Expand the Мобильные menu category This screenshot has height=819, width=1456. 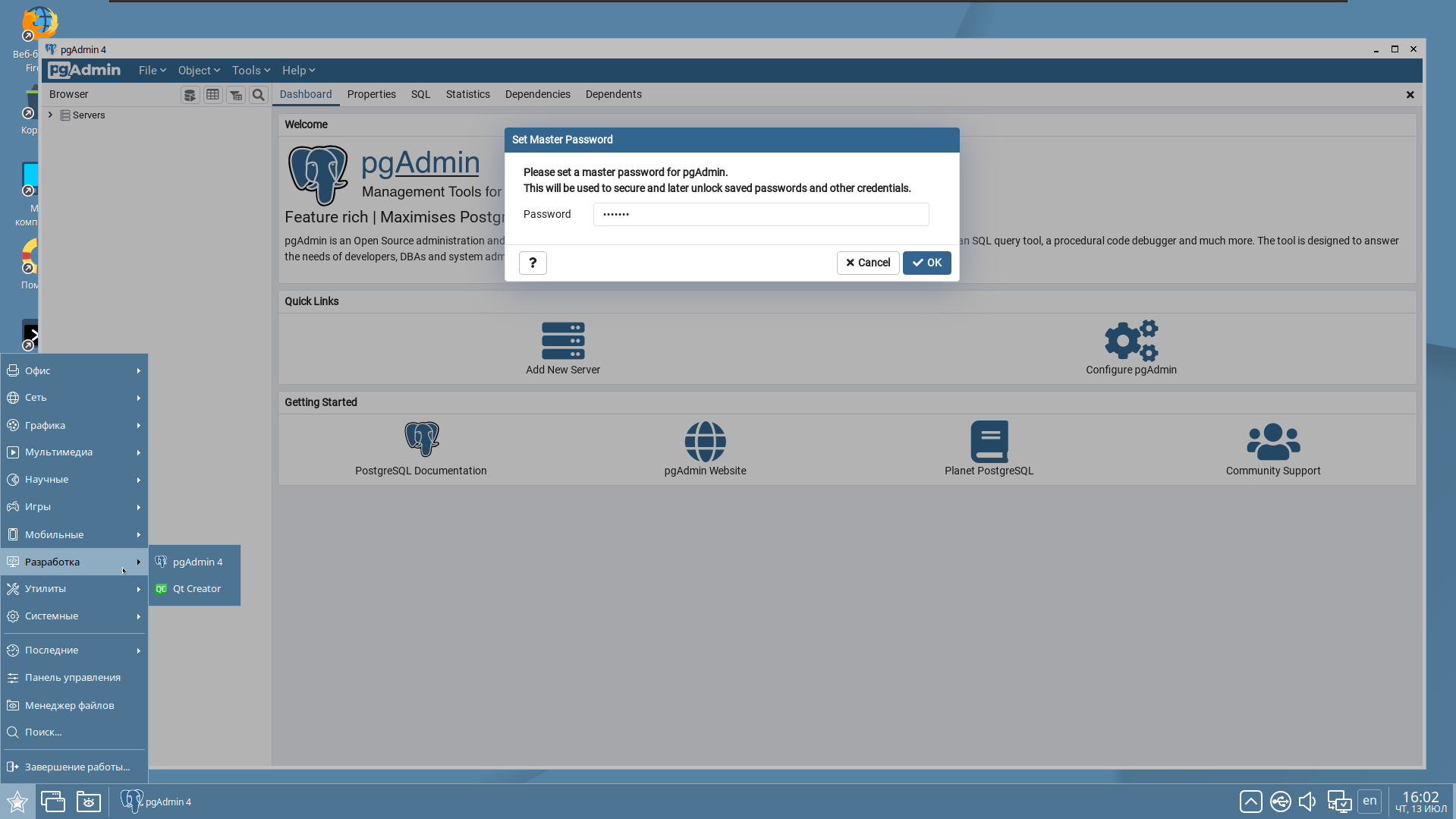[74, 535]
